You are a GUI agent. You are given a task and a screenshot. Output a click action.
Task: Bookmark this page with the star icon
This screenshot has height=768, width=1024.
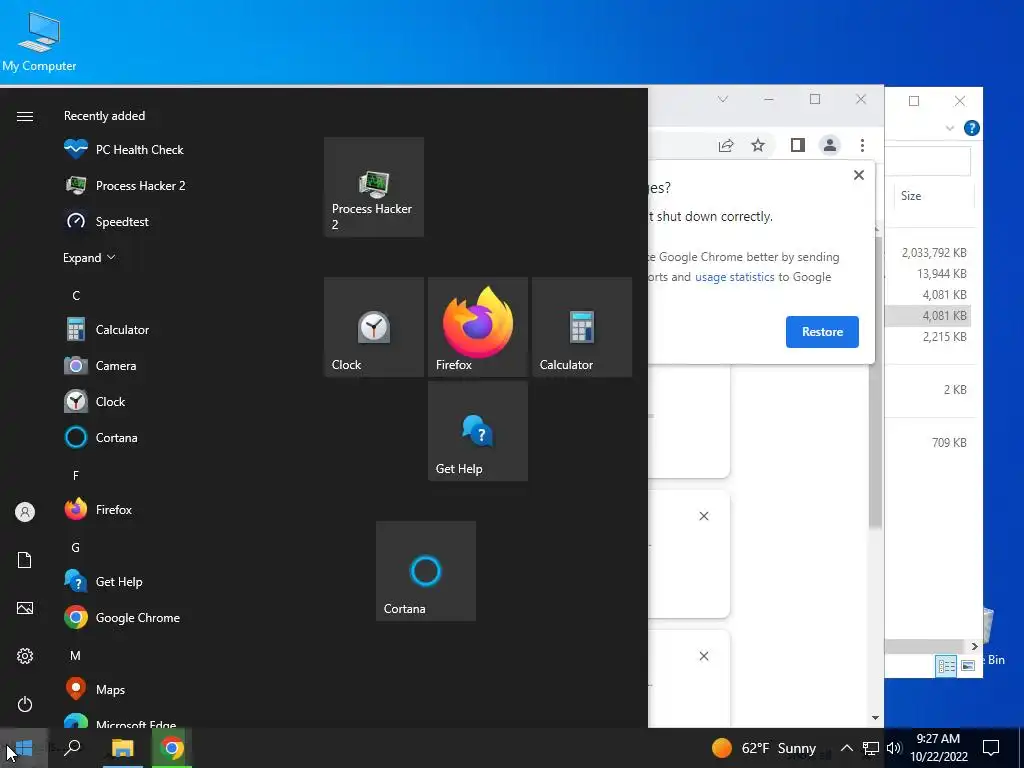pos(758,145)
